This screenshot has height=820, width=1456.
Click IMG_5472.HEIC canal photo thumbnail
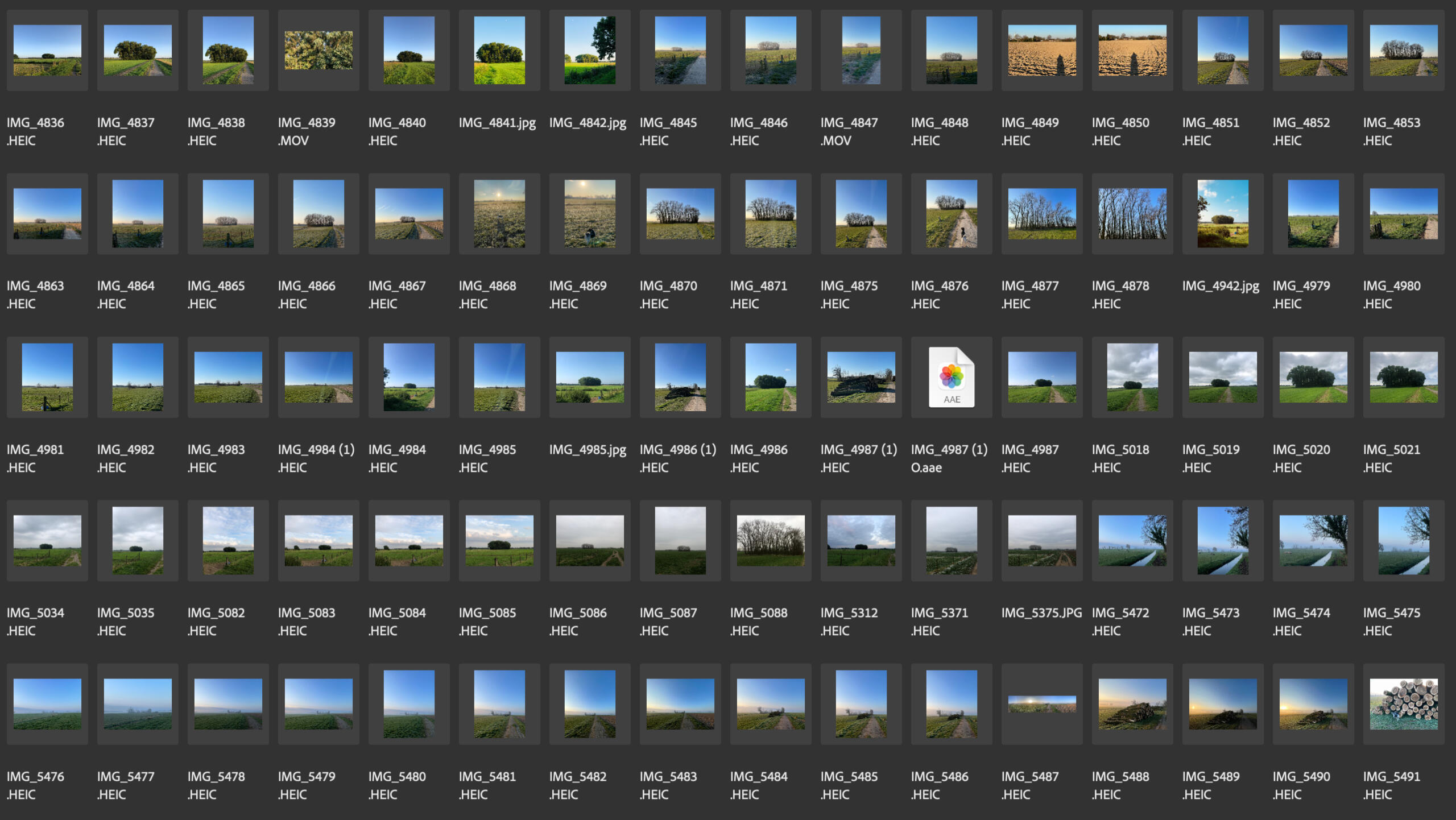pos(1132,541)
